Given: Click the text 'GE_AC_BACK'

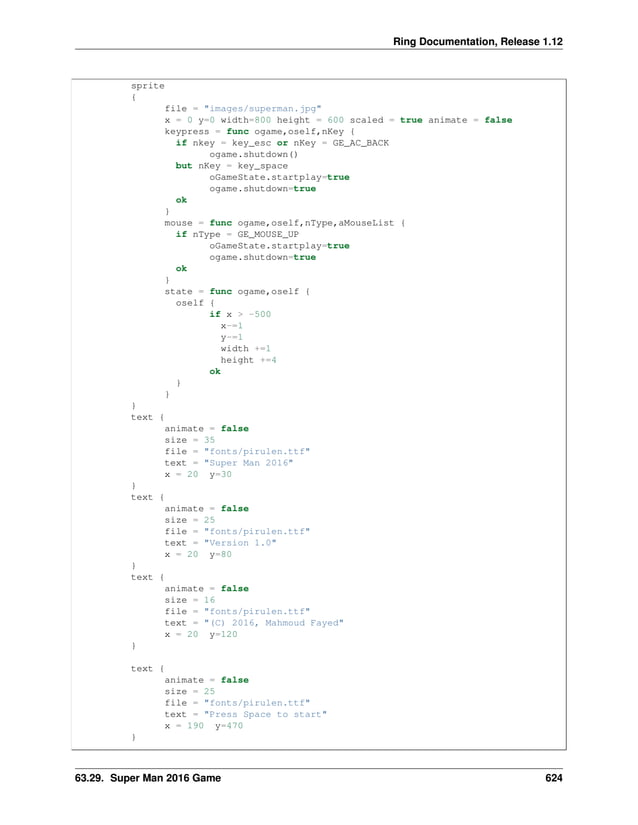Looking at the screenshot, I should [361, 143].
